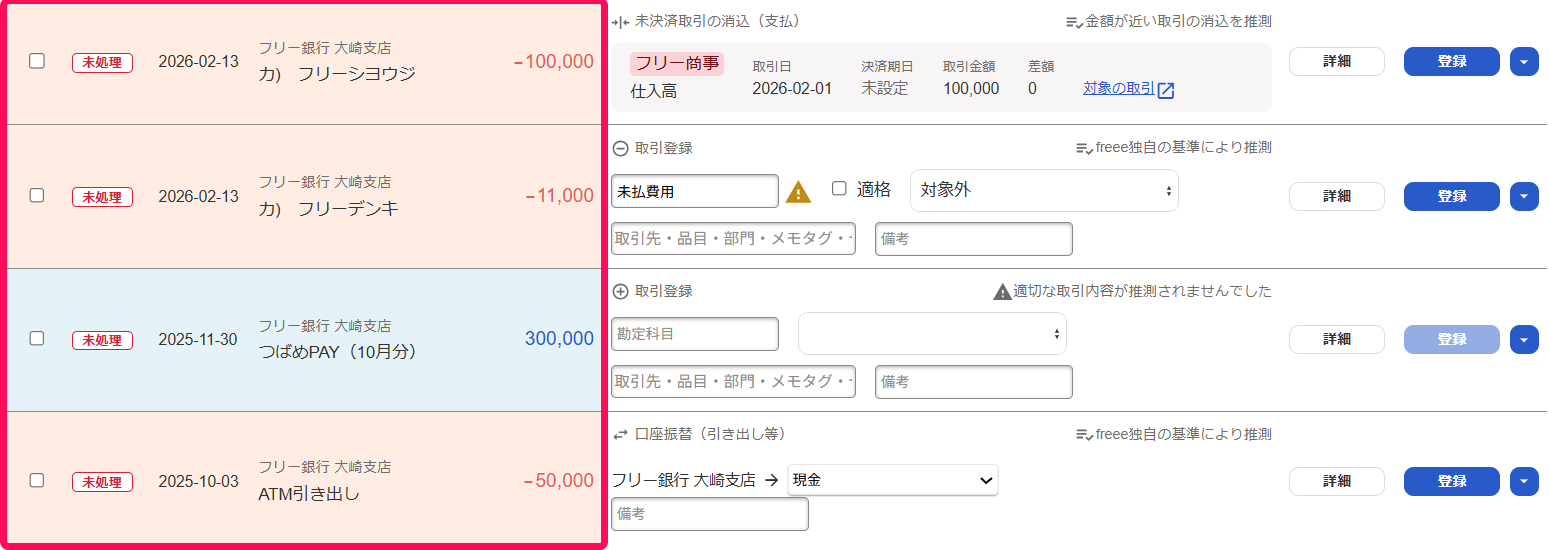Image resolution: width=1549 pixels, height=550 pixels.
Task: Click the date 2025-11-30
Action: click(198, 340)
